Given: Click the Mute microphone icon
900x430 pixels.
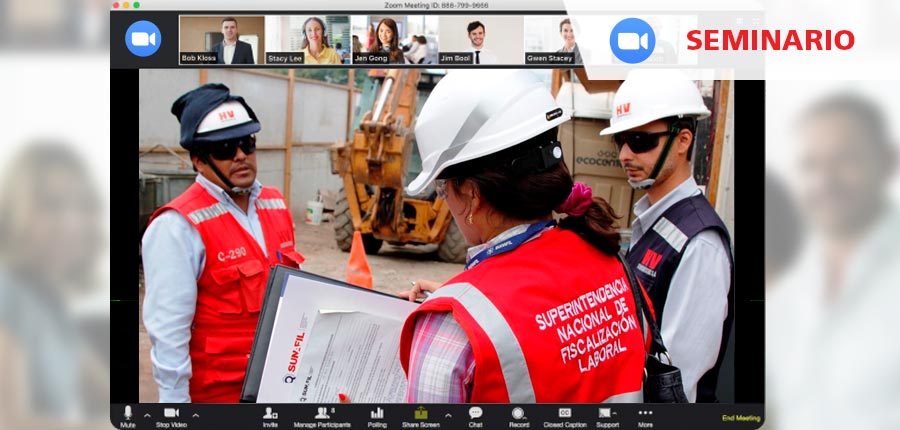Looking at the screenshot, I should click(x=127, y=412).
